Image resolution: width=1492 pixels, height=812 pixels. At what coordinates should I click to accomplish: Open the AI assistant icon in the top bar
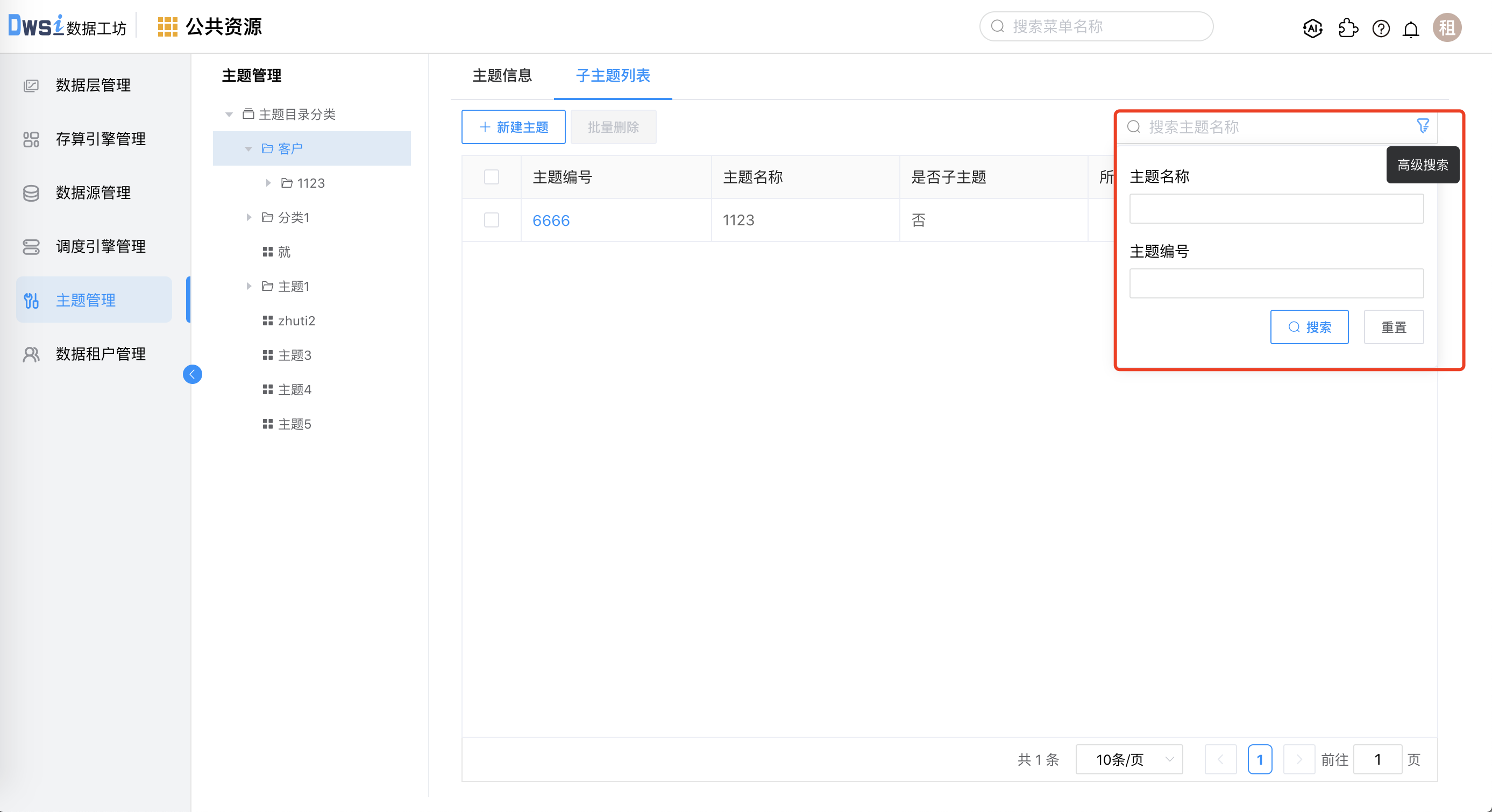pos(1312,28)
